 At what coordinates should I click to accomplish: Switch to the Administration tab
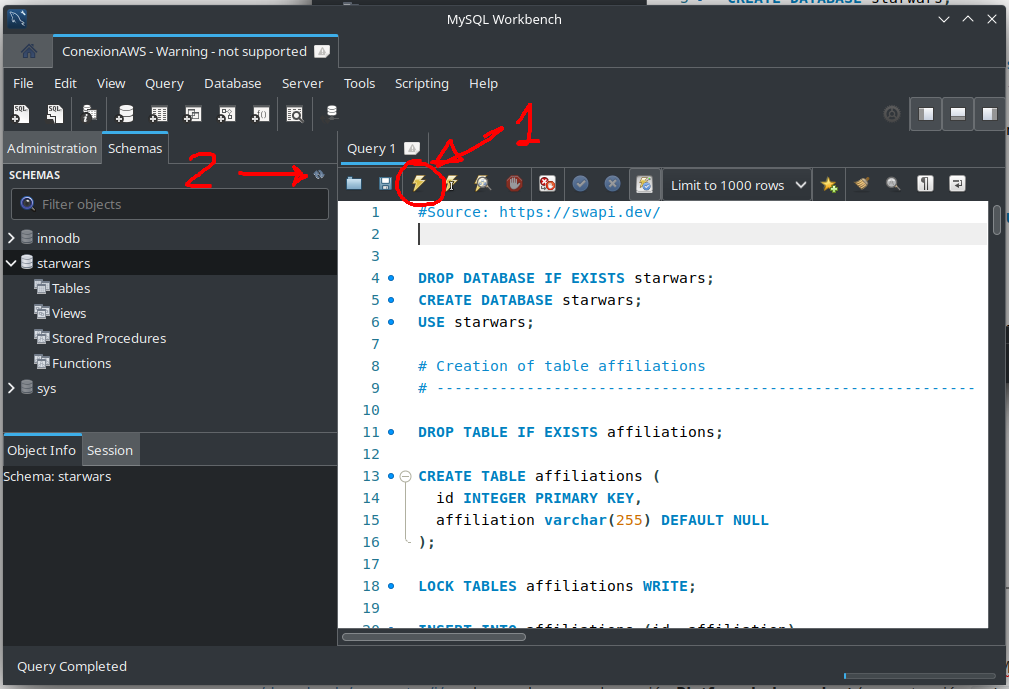(x=52, y=147)
